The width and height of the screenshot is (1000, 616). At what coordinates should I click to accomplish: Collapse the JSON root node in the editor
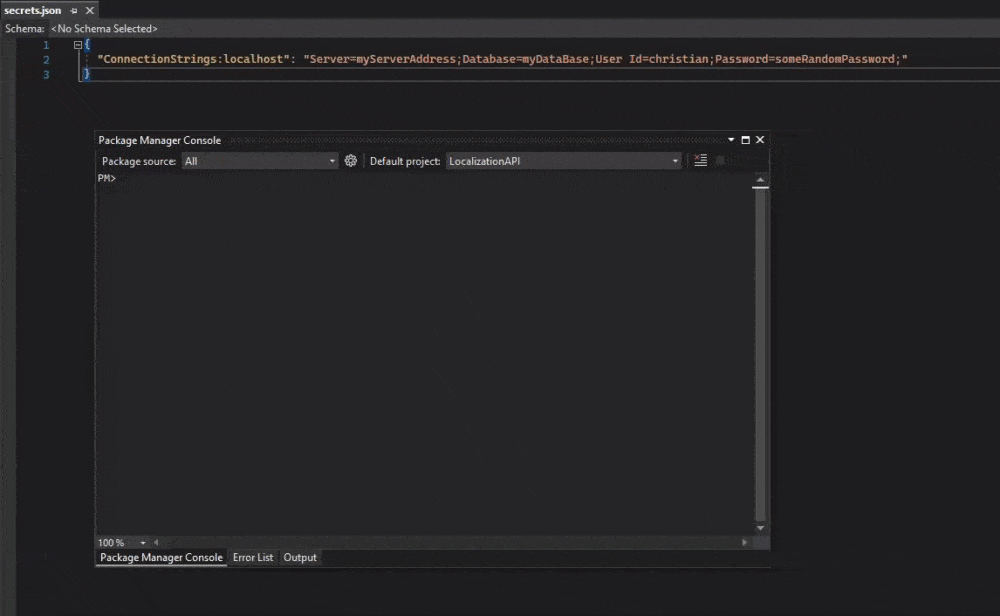(x=78, y=44)
